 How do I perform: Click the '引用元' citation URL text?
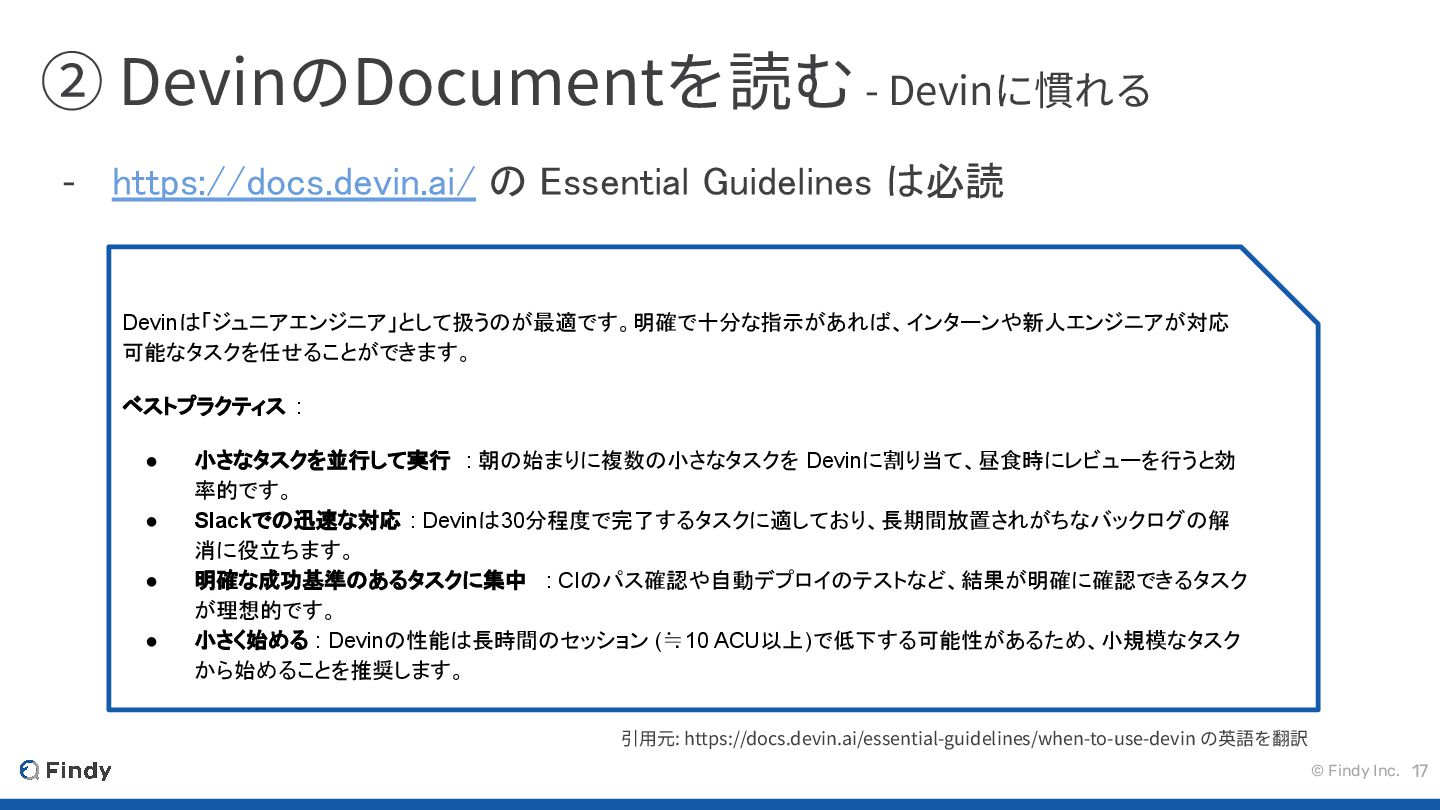(964, 739)
